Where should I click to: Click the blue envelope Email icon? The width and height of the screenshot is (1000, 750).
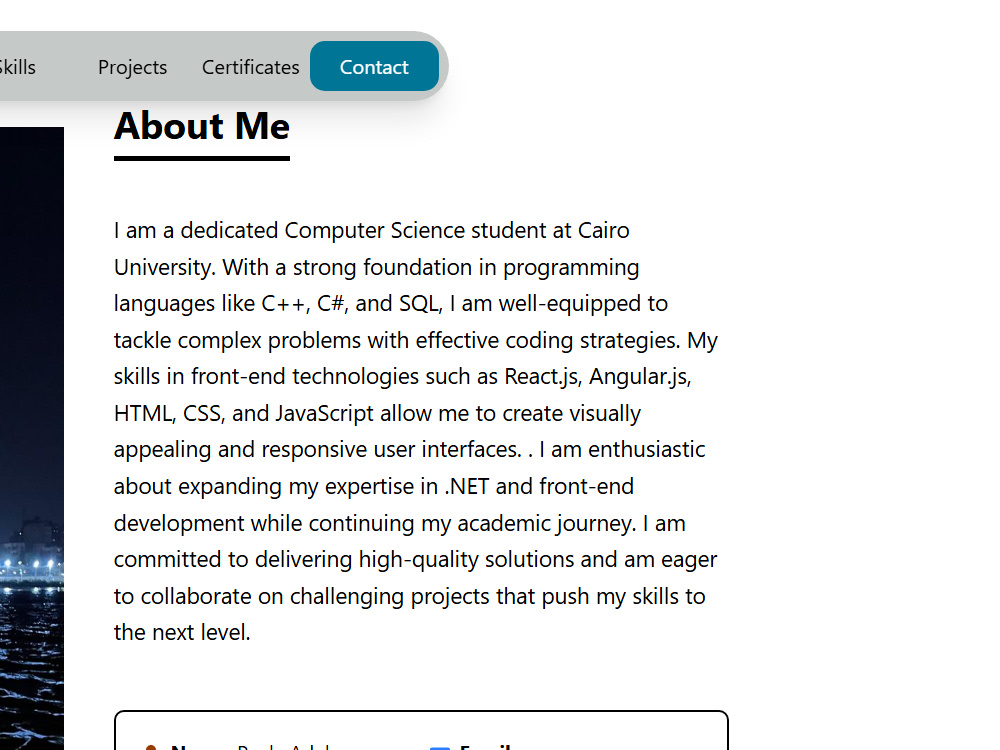click(x=440, y=747)
